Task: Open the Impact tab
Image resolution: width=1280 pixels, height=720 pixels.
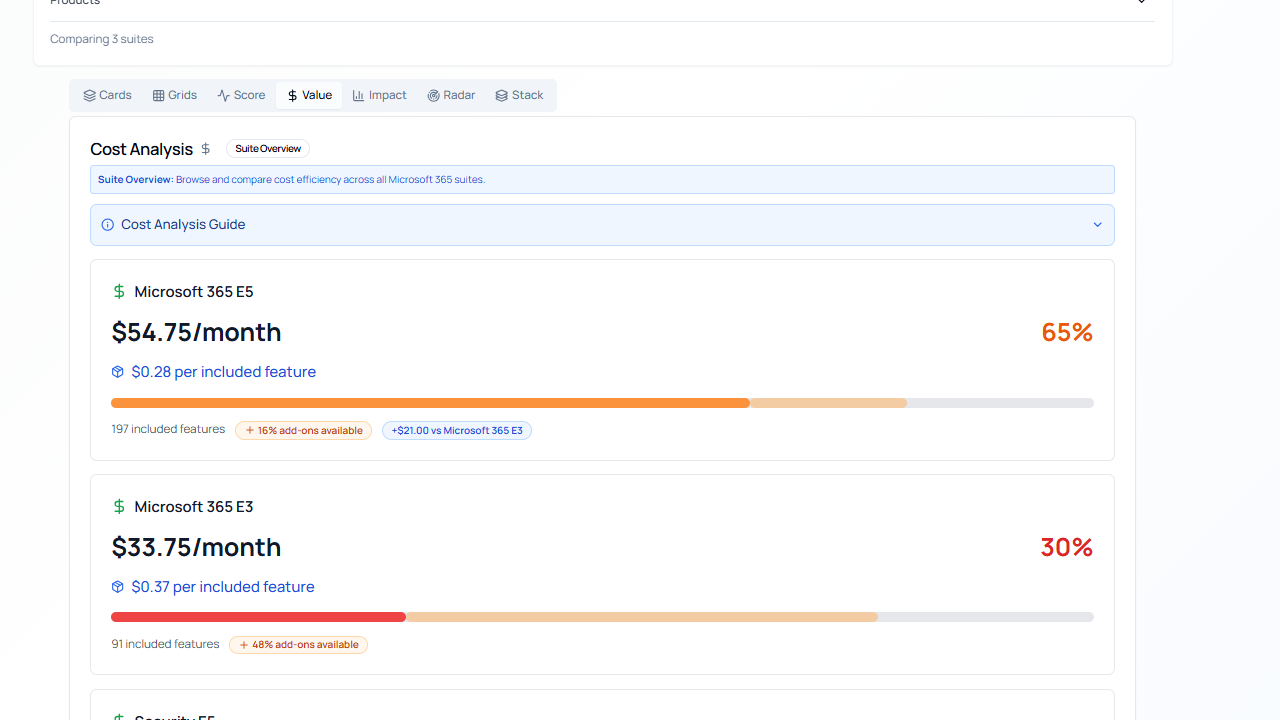Action: [379, 95]
